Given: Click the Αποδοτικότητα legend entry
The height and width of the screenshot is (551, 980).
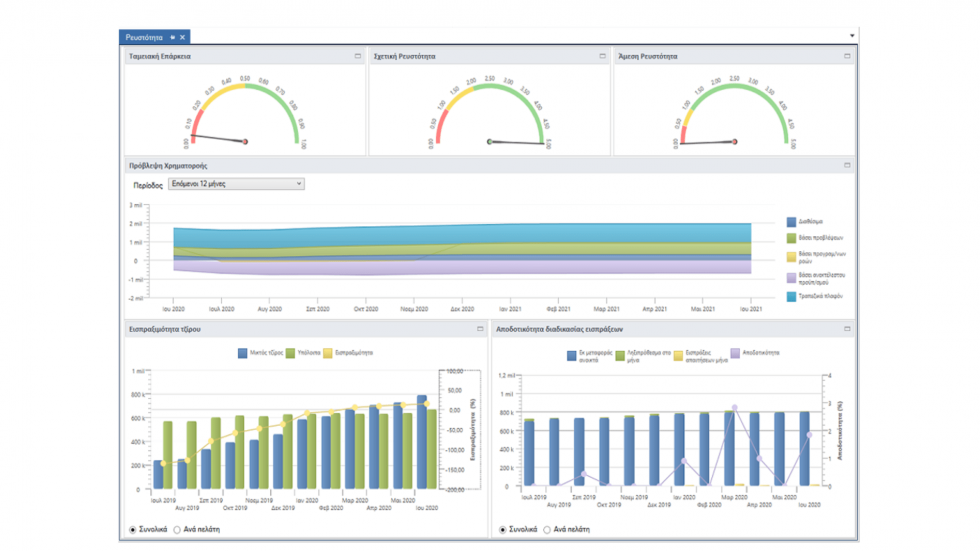Looking at the screenshot, I should click(x=755, y=353).
